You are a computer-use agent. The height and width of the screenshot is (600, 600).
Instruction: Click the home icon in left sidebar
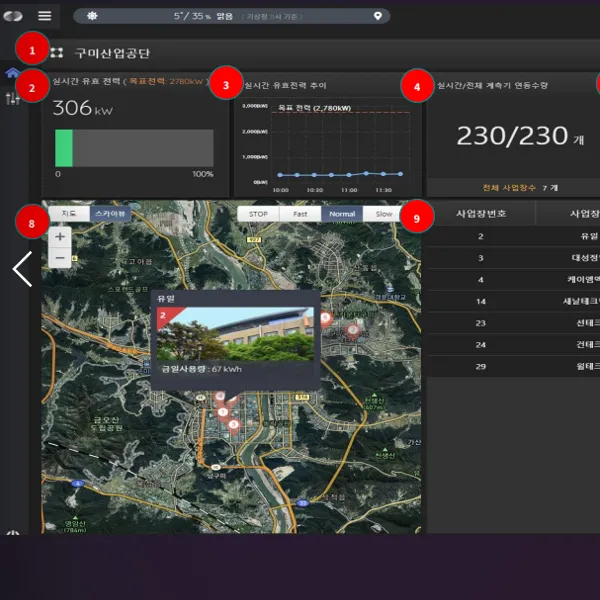pos(13,73)
